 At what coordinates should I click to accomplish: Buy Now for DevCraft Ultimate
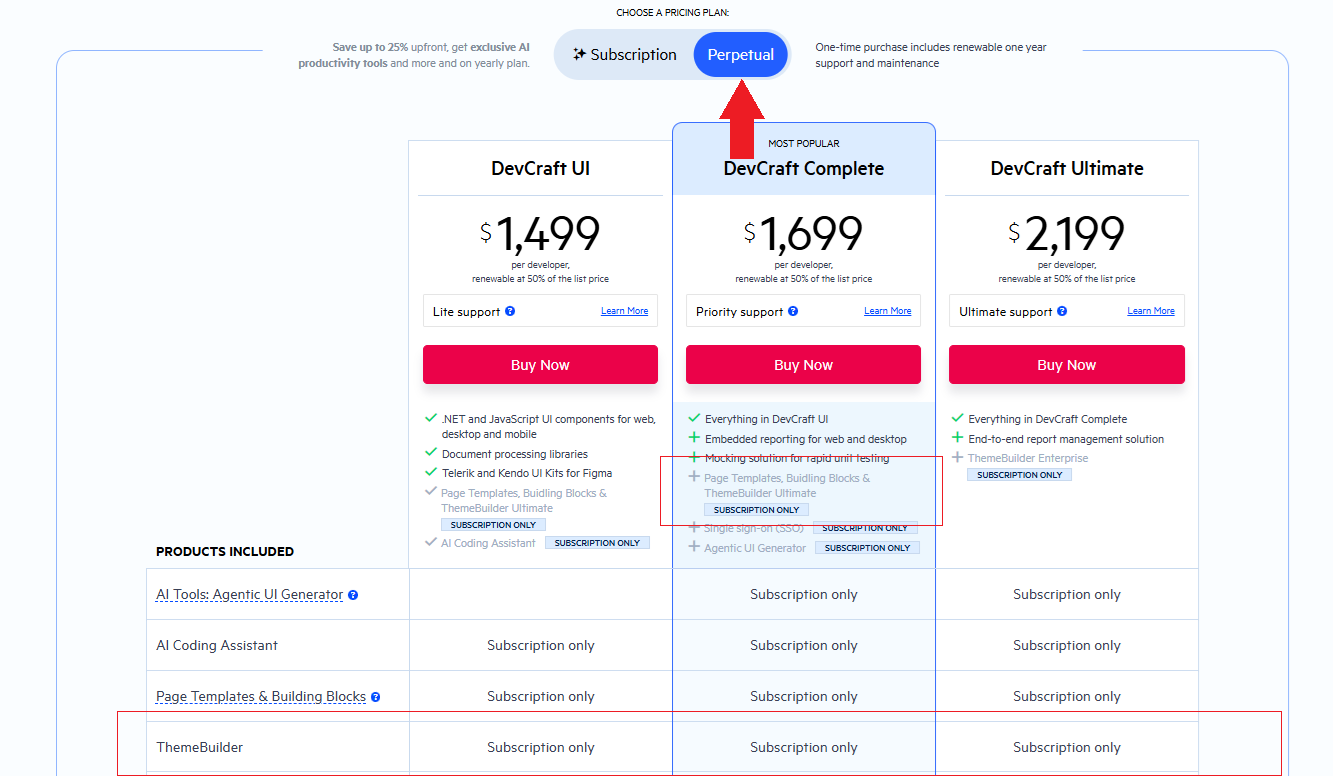(1066, 365)
